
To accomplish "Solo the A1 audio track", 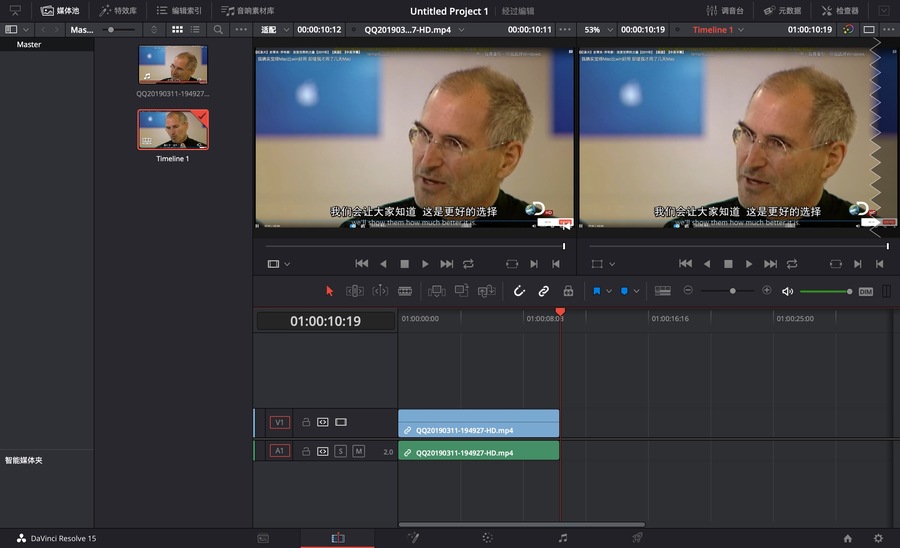I will tap(340, 451).
